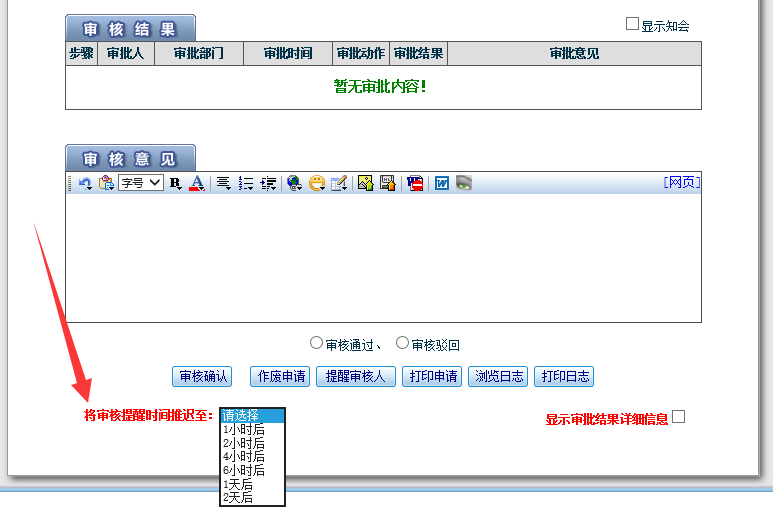Open the 字号 font size dropdown
The image size is (773, 512).
[140, 183]
